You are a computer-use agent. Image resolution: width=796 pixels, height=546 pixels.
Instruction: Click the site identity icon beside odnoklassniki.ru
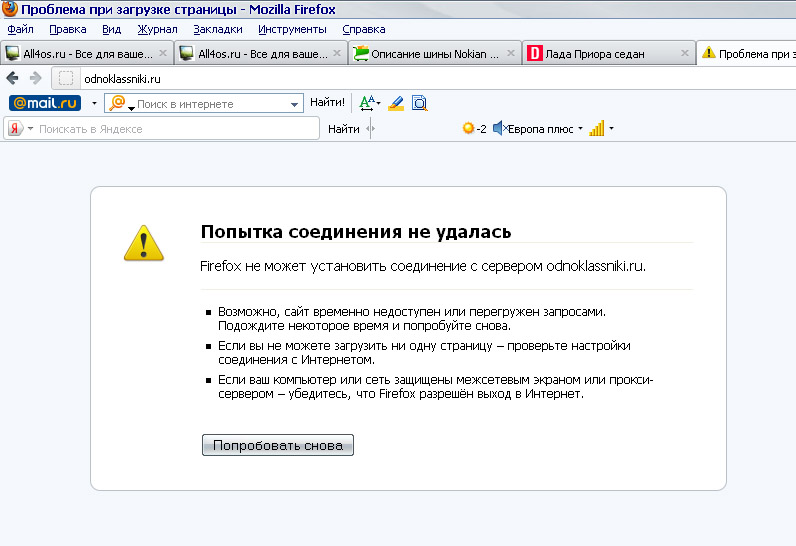coord(65,79)
